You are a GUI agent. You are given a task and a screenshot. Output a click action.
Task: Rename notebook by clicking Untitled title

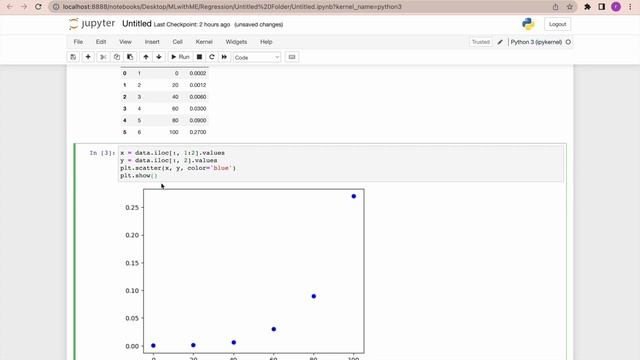(137, 24)
